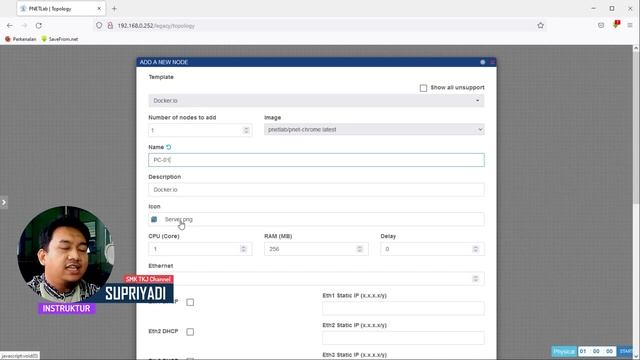Click the CPU (Core) input field
Screen dimensions: 640x360
click(x=200, y=249)
